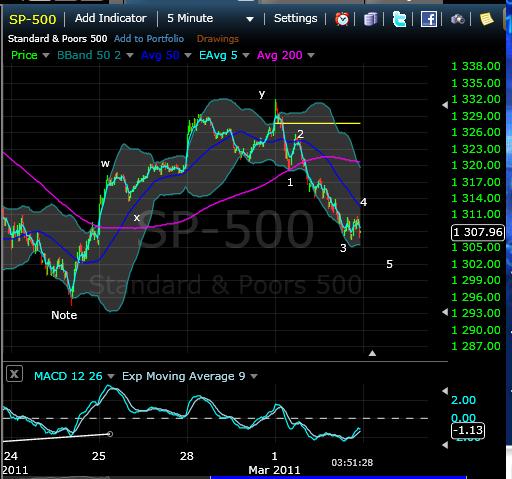Click the alarm clock alert icon

tap(342, 19)
